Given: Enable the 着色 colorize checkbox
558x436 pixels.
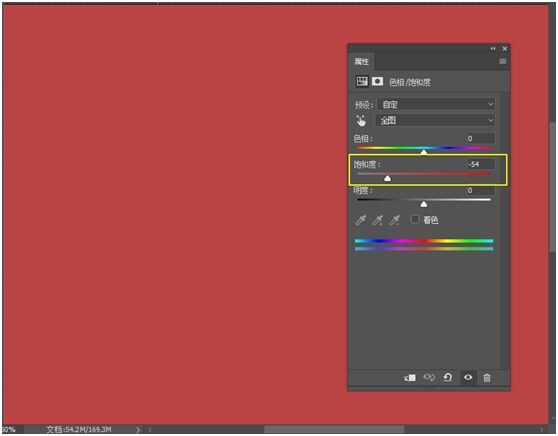Looking at the screenshot, I should click(x=415, y=219).
